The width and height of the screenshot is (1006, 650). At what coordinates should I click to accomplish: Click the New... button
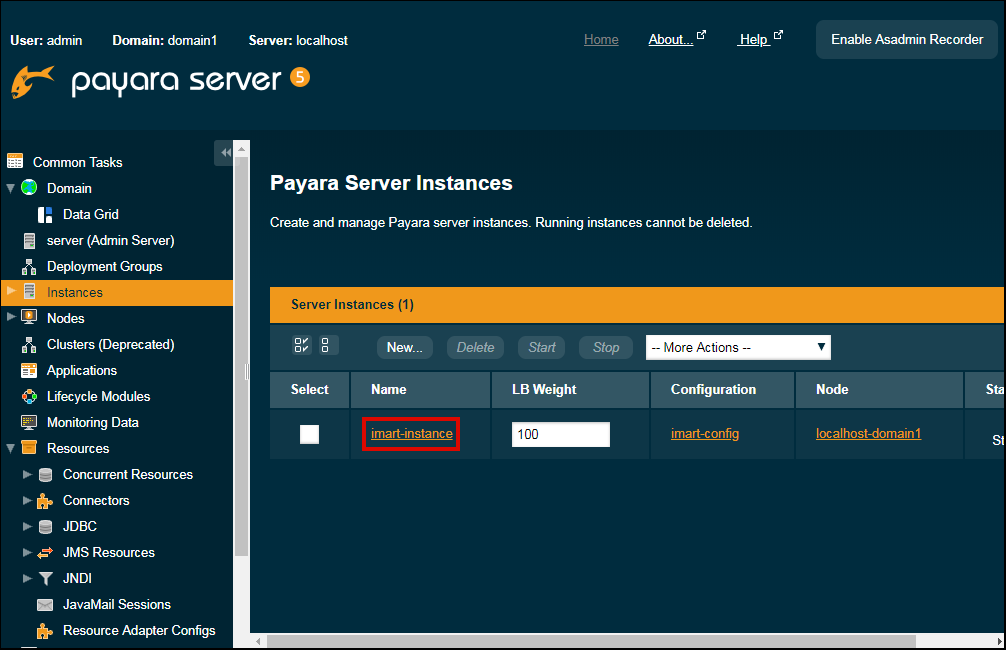click(404, 347)
